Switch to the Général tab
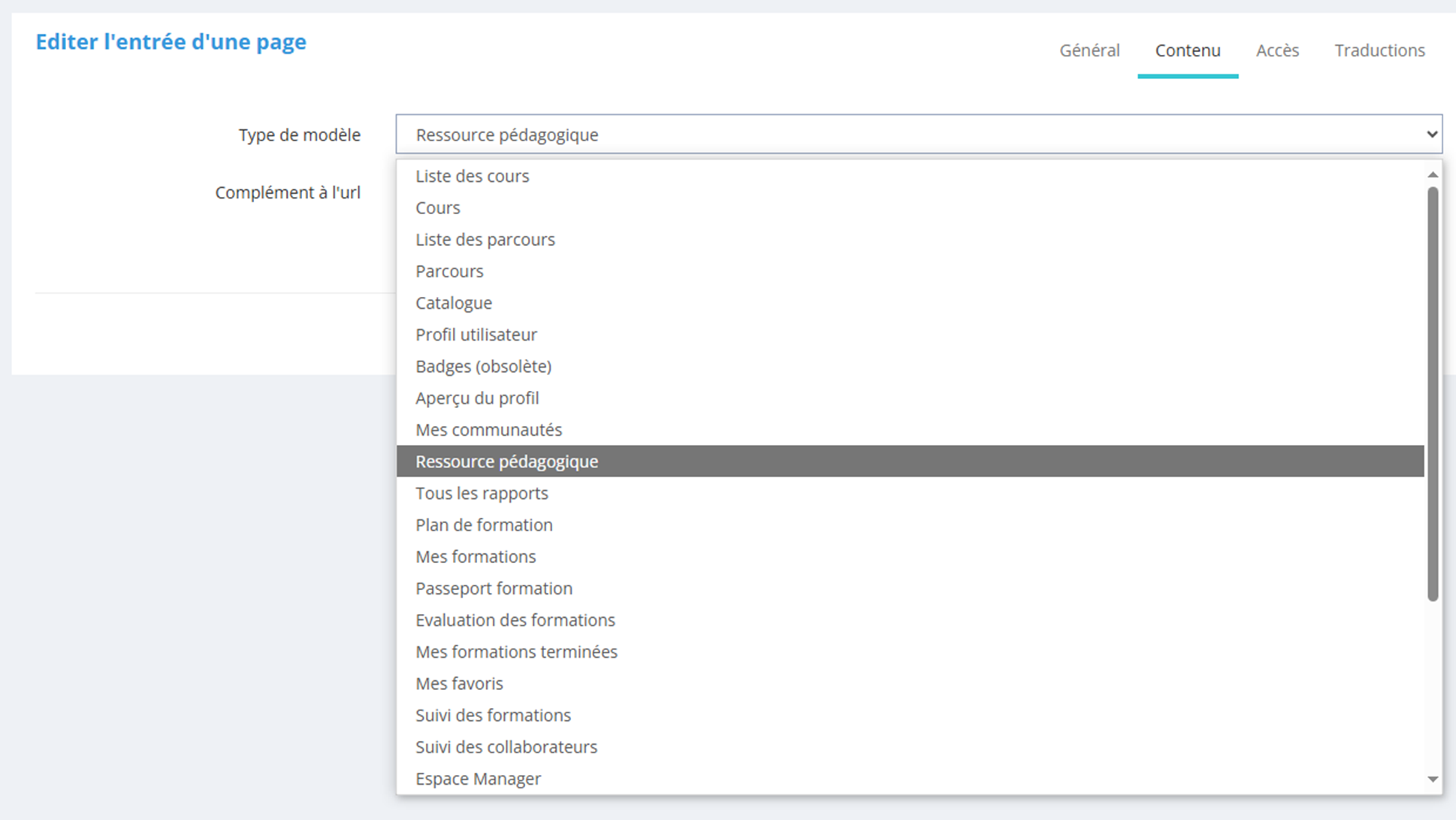Screen dimensions: 1456x820 click(1089, 50)
